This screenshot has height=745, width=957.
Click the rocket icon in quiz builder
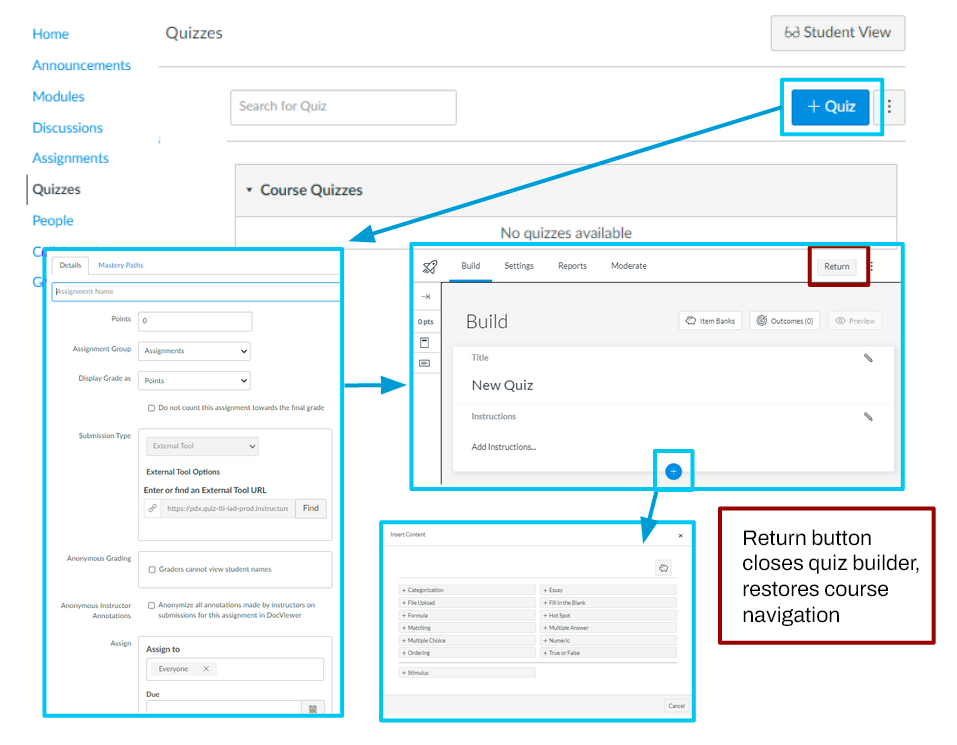430,267
